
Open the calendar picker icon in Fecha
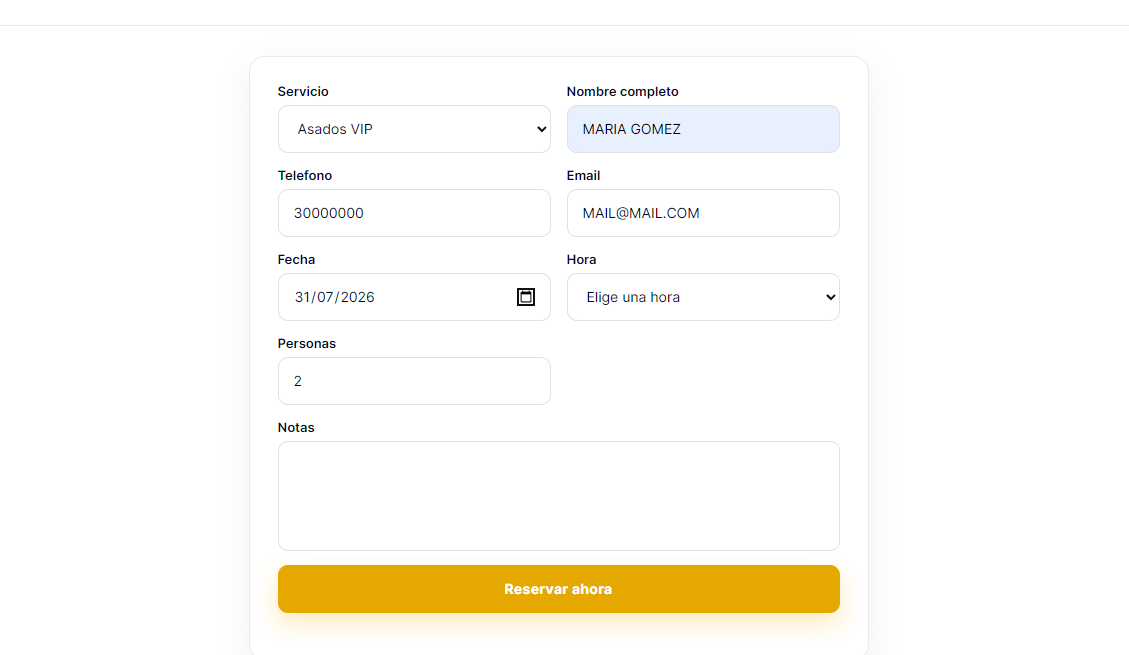(x=526, y=297)
